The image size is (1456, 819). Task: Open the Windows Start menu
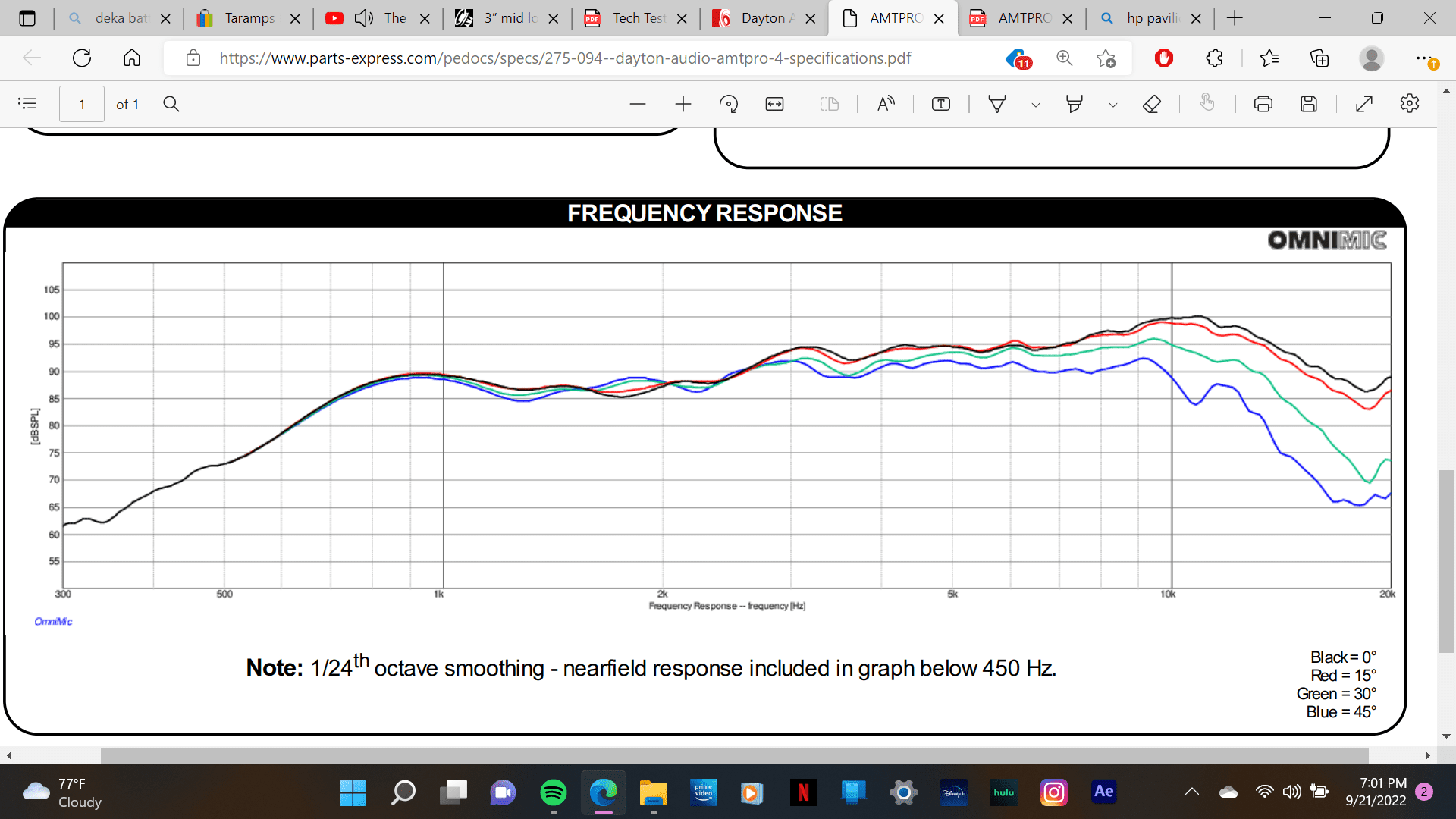tap(353, 792)
